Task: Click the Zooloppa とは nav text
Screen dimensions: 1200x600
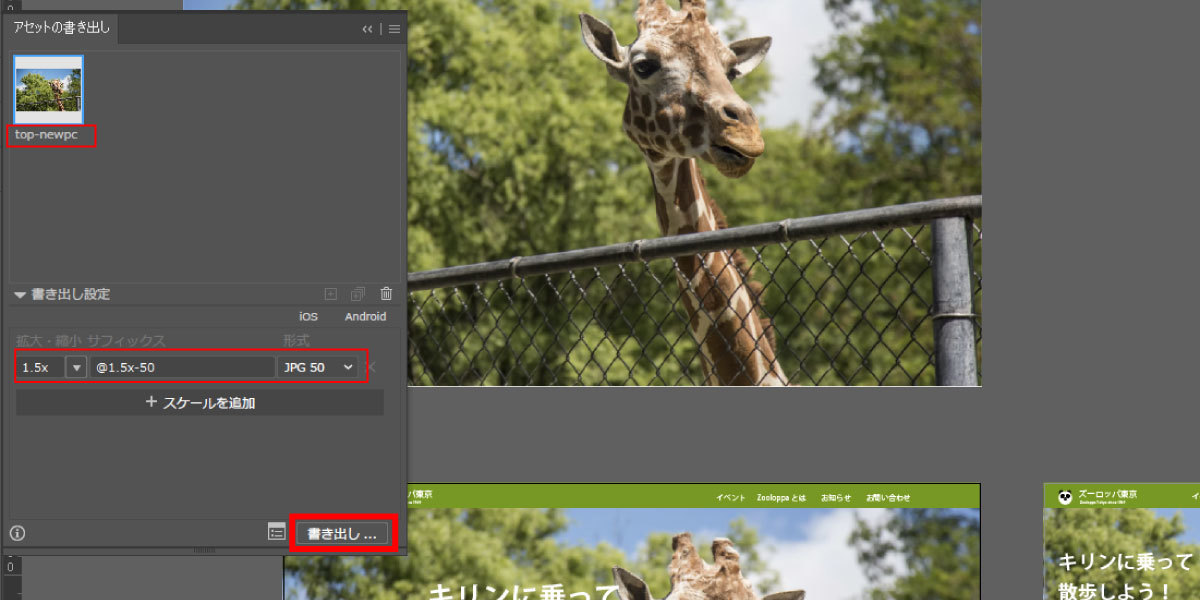Action: point(781,497)
